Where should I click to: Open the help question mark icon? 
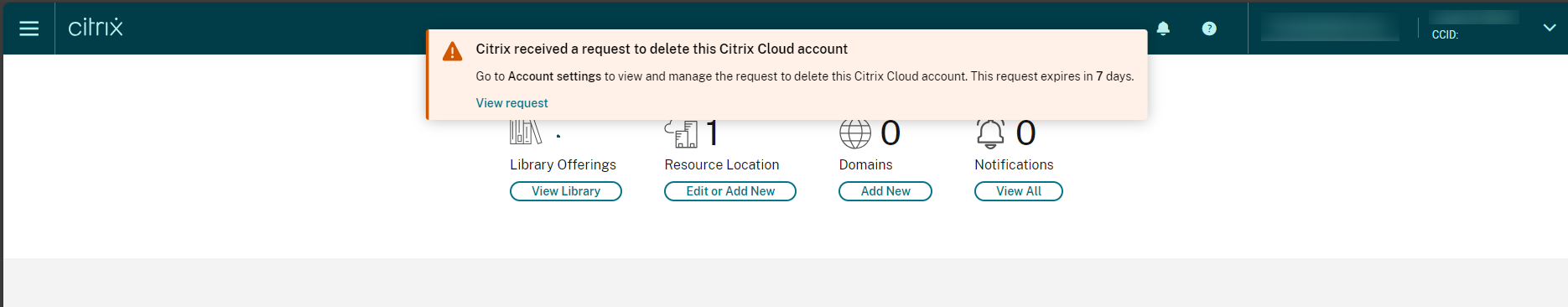[1209, 29]
